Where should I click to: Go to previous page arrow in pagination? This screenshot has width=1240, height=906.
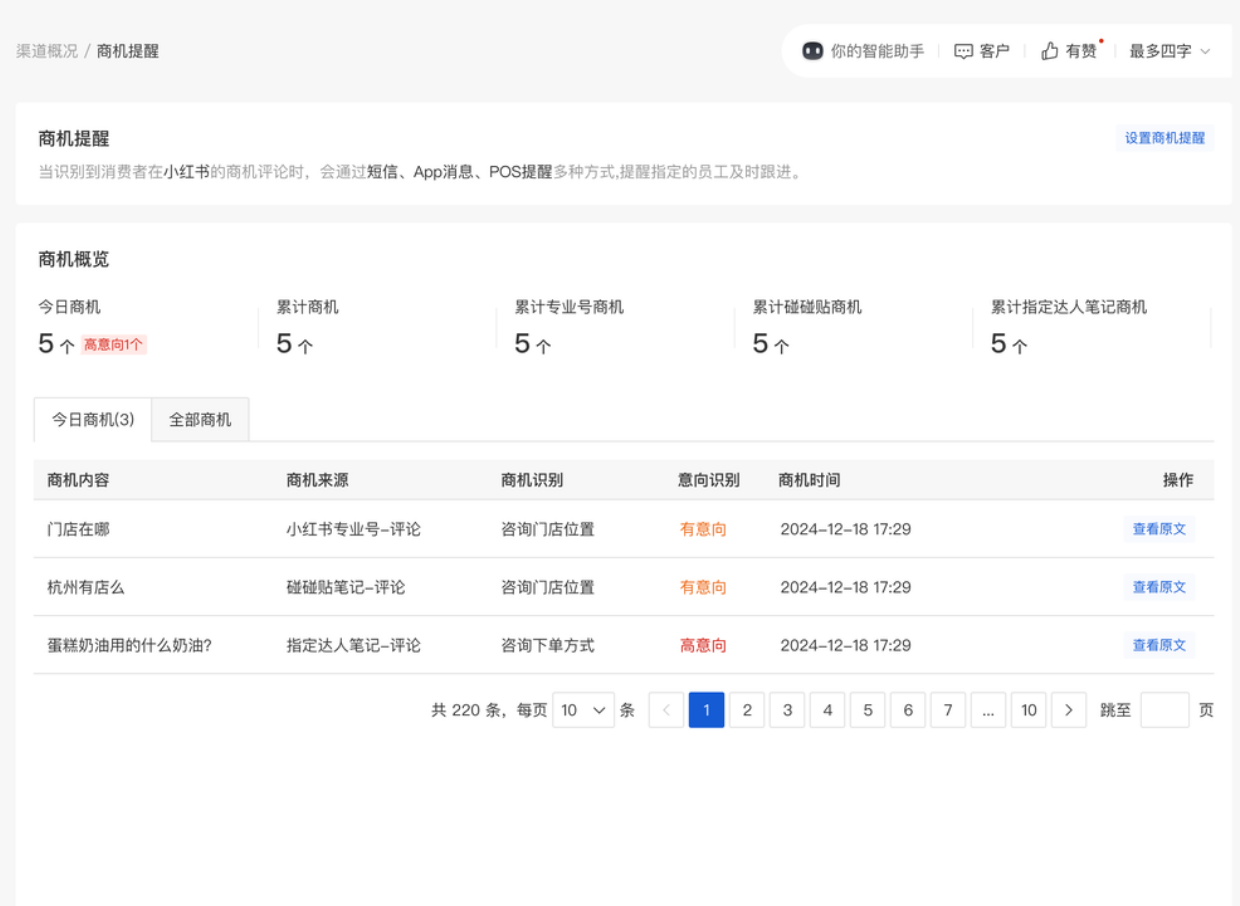(666, 710)
